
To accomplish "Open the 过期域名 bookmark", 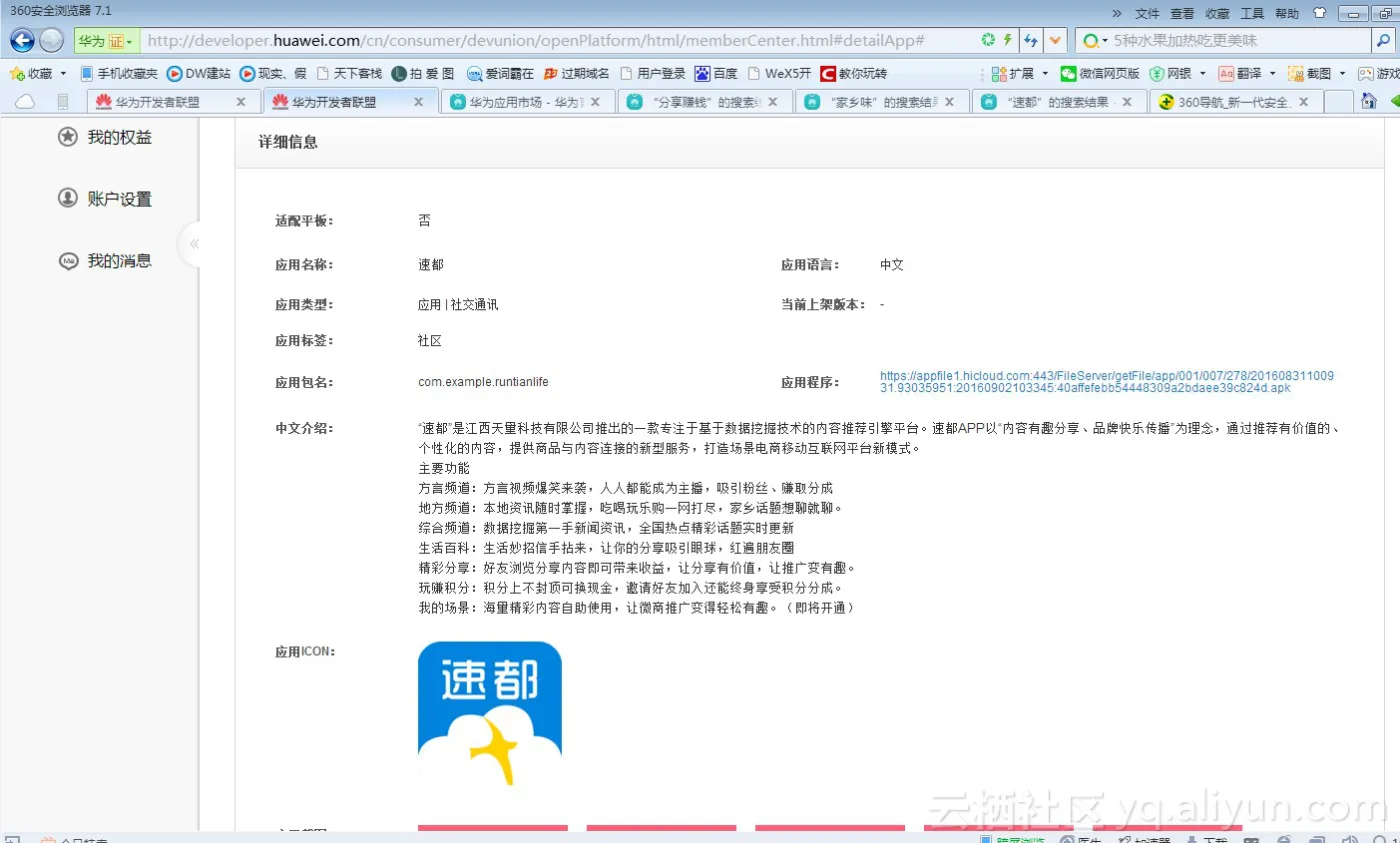I will pyautogui.click(x=576, y=73).
